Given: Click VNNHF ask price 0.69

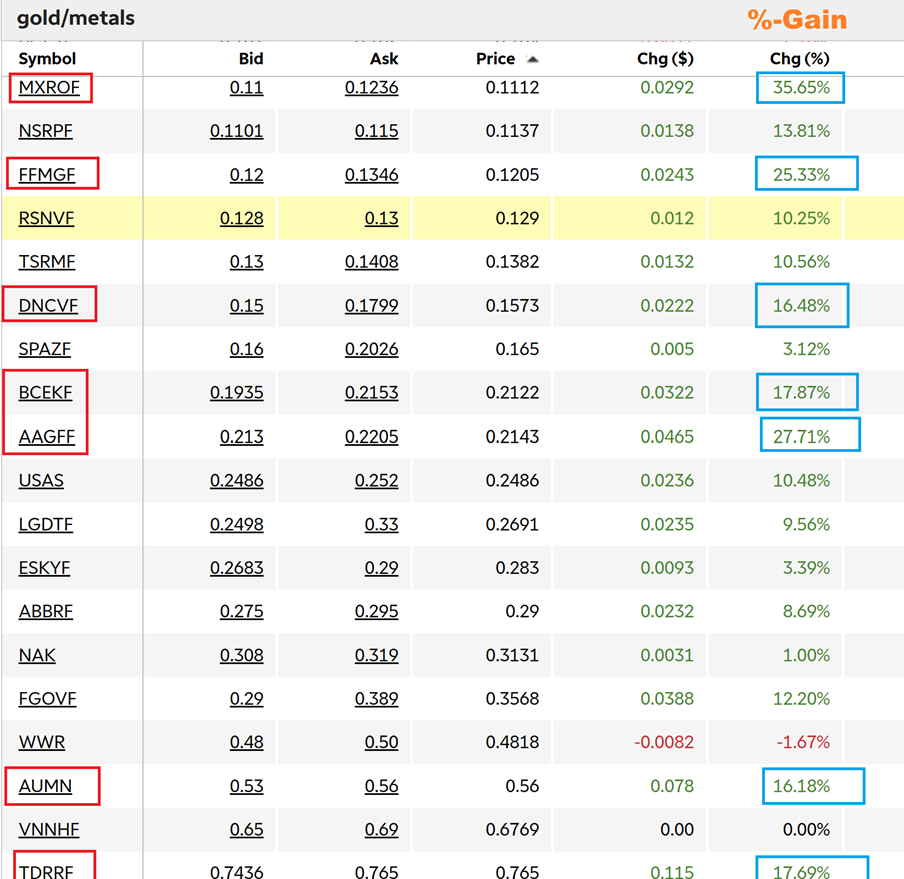Looking at the screenshot, I should 381,830.
